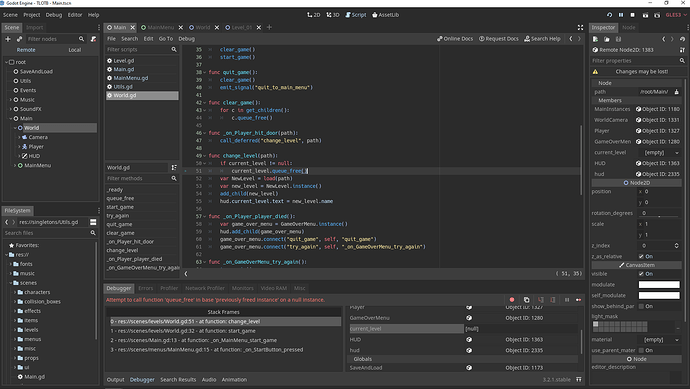Expand the characters folder
The height and width of the screenshot is (389, 690).
[x=15, y=292]
